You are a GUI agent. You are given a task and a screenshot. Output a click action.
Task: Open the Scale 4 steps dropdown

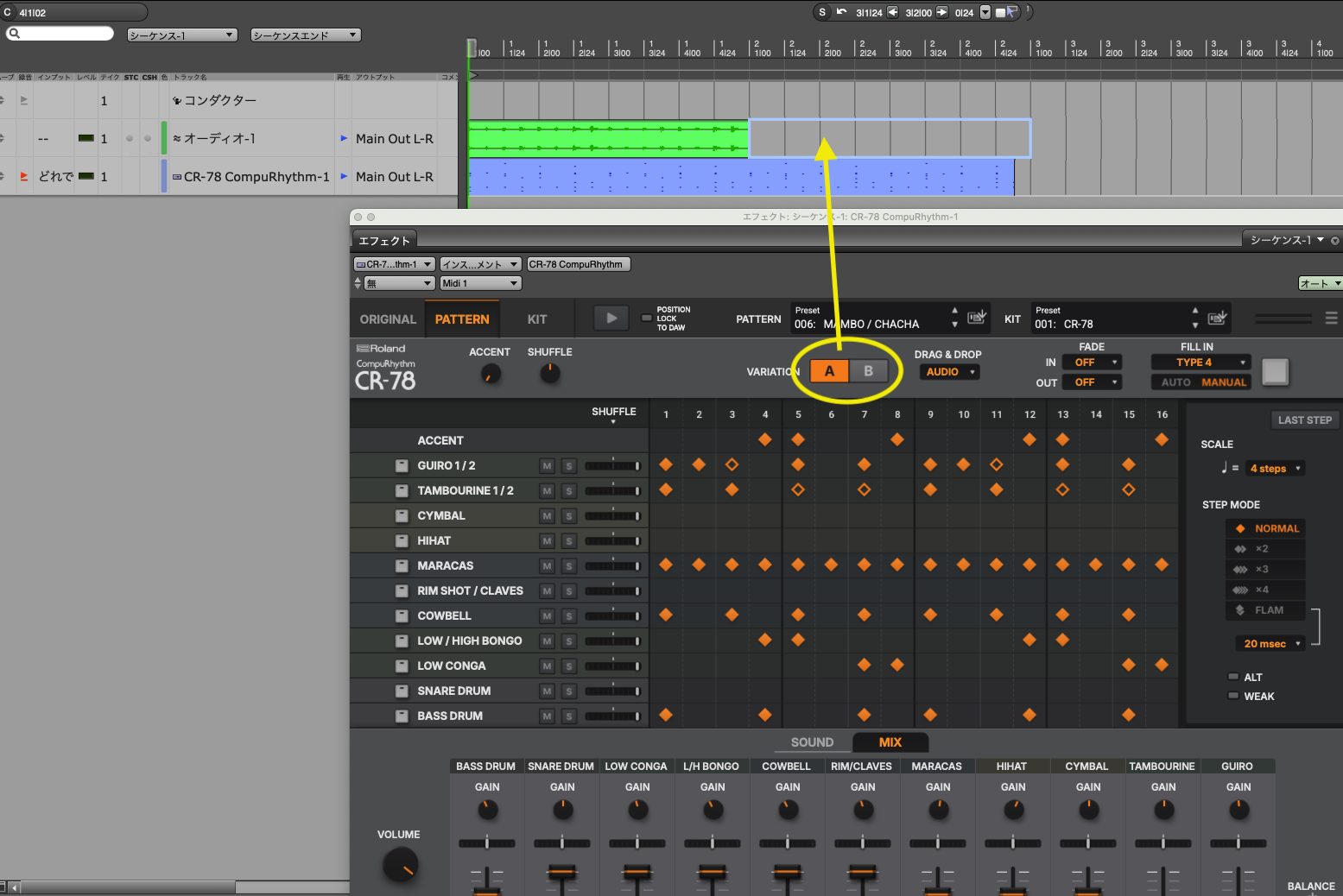tap(1275, 469)
